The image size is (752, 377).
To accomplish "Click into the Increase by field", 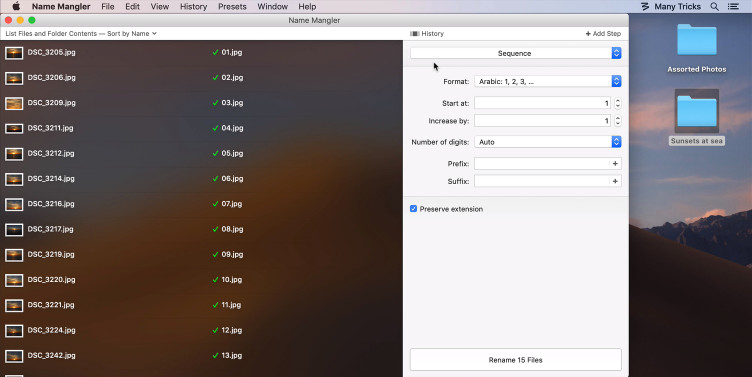I will coord(542,121).
